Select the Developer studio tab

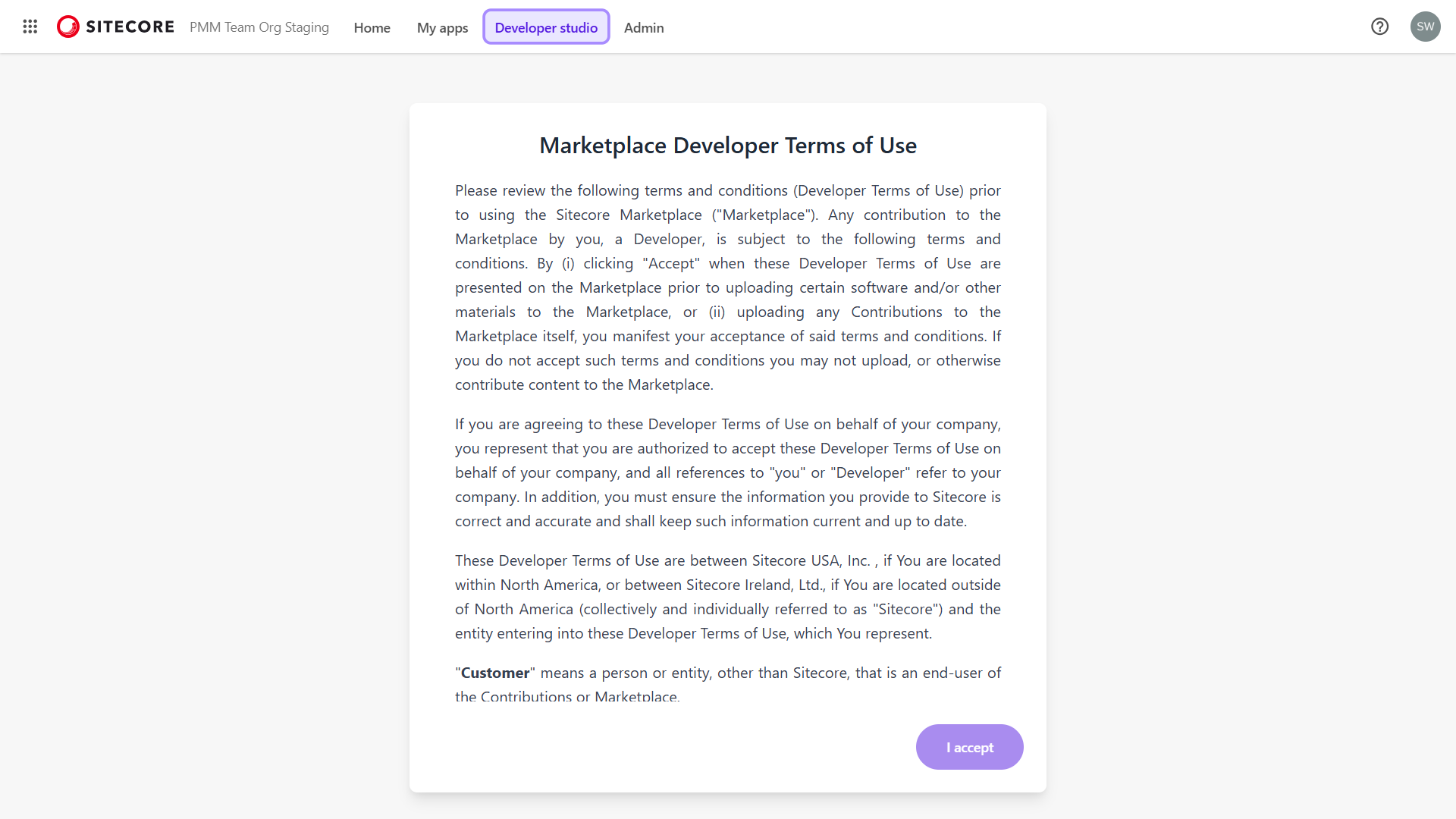pyautogui.click(x=545, y=27)
